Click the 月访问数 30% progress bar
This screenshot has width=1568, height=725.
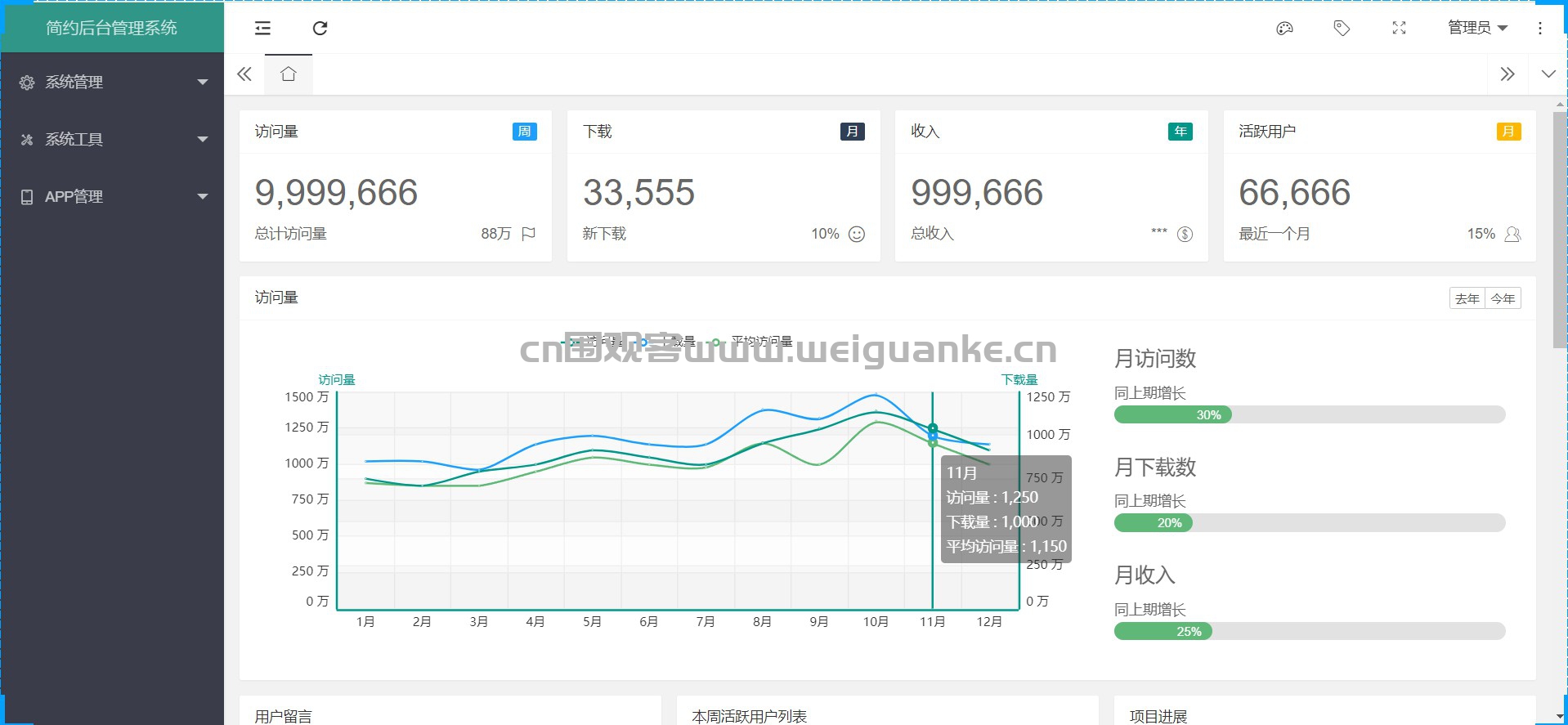click(x=1310, y=414)
